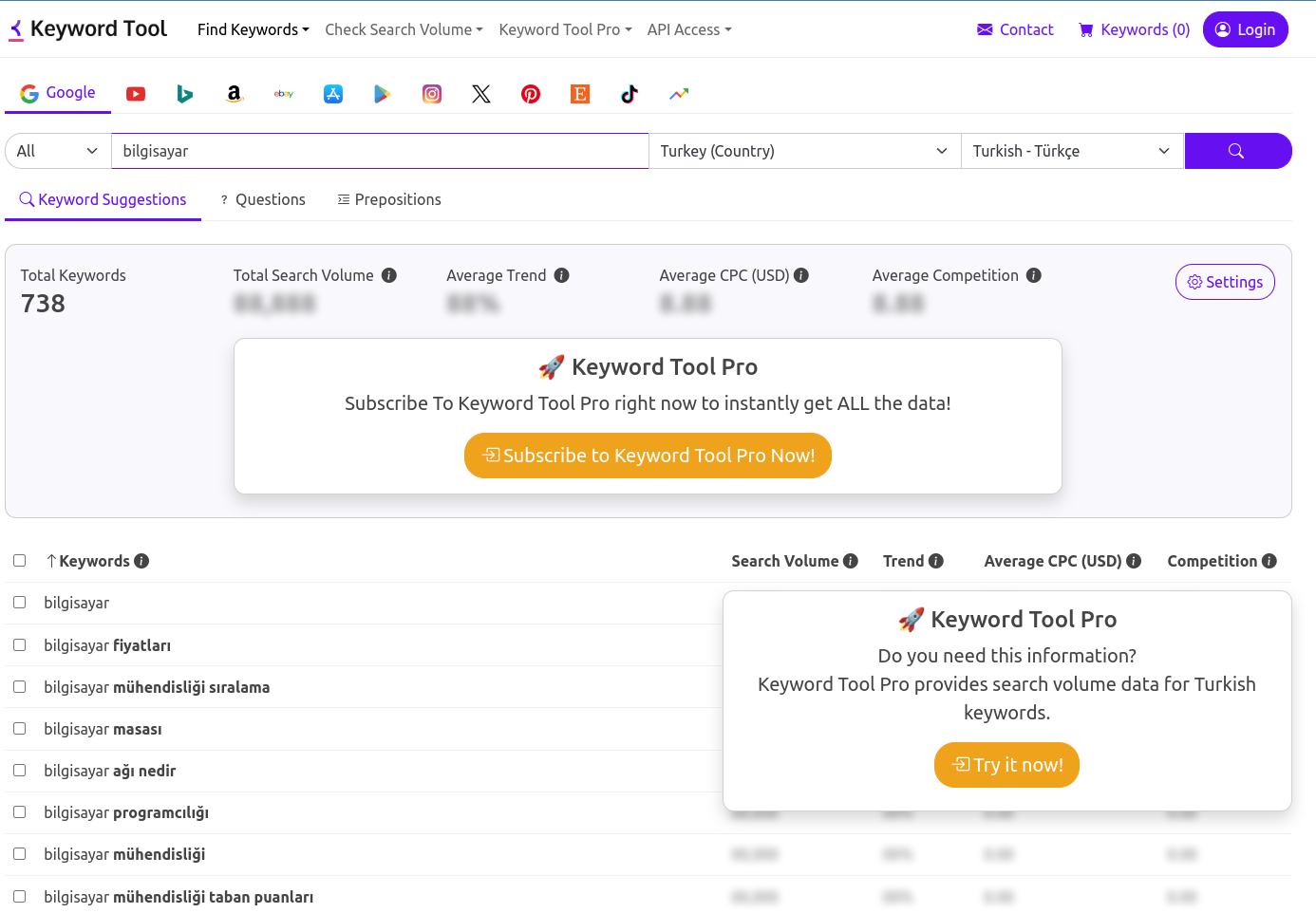The width and height of the screenshot is (1316, 913).
Task: Click the Login button
Action: coord(1245,29)
